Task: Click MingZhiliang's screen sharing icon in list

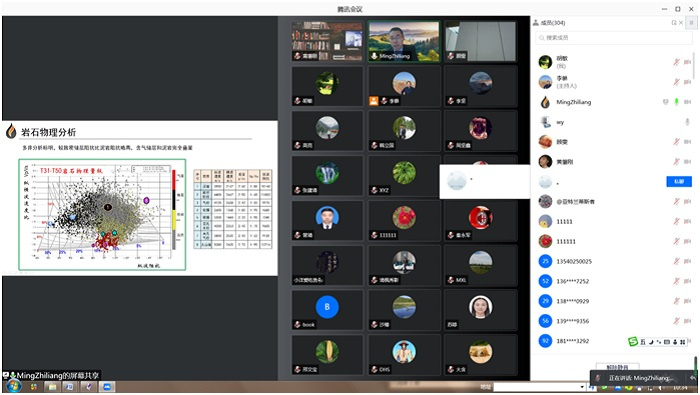Action: pos(666,102)
